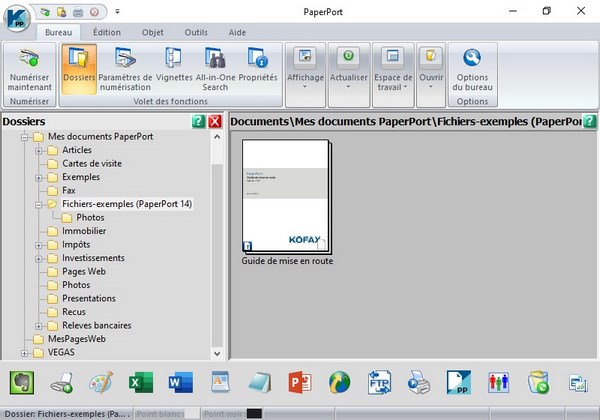Select the Immobilier folder
600x420 pixels.
click(x=84, y=231)
